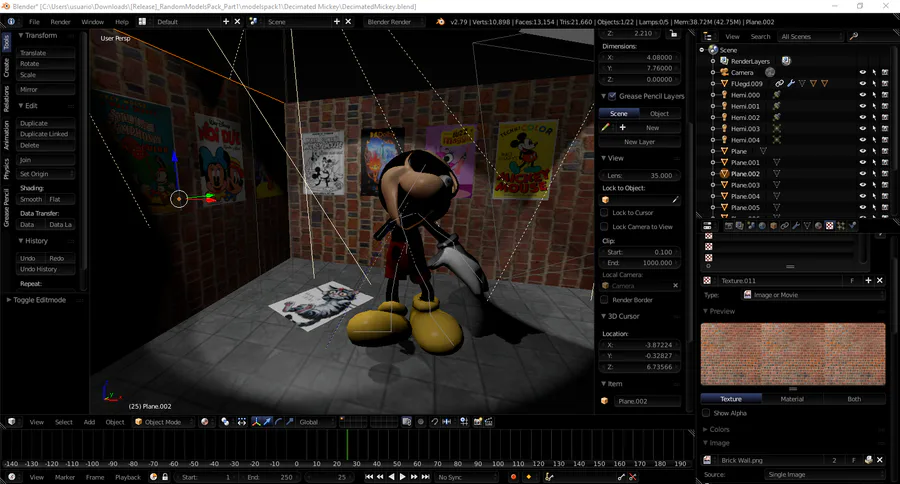Screen dimensions: 900x484
Task: Open texture Type Image or Movie dropdown
Action: tap(812, 295)
